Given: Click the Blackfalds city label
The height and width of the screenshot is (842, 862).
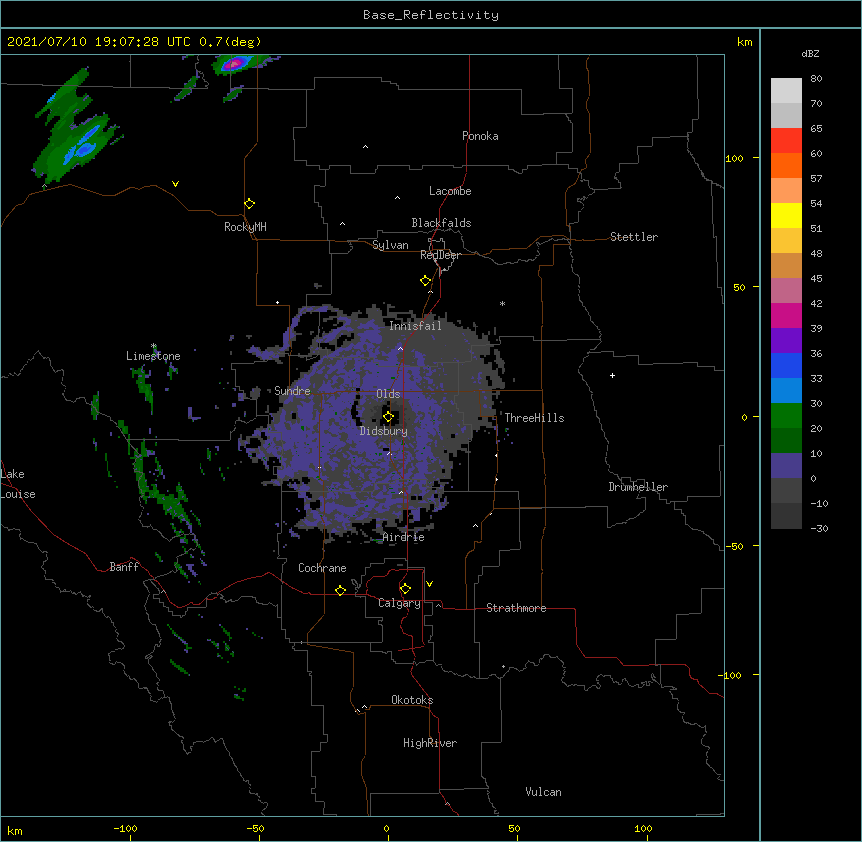Looking at the screenshot, I should coord(441,223).
